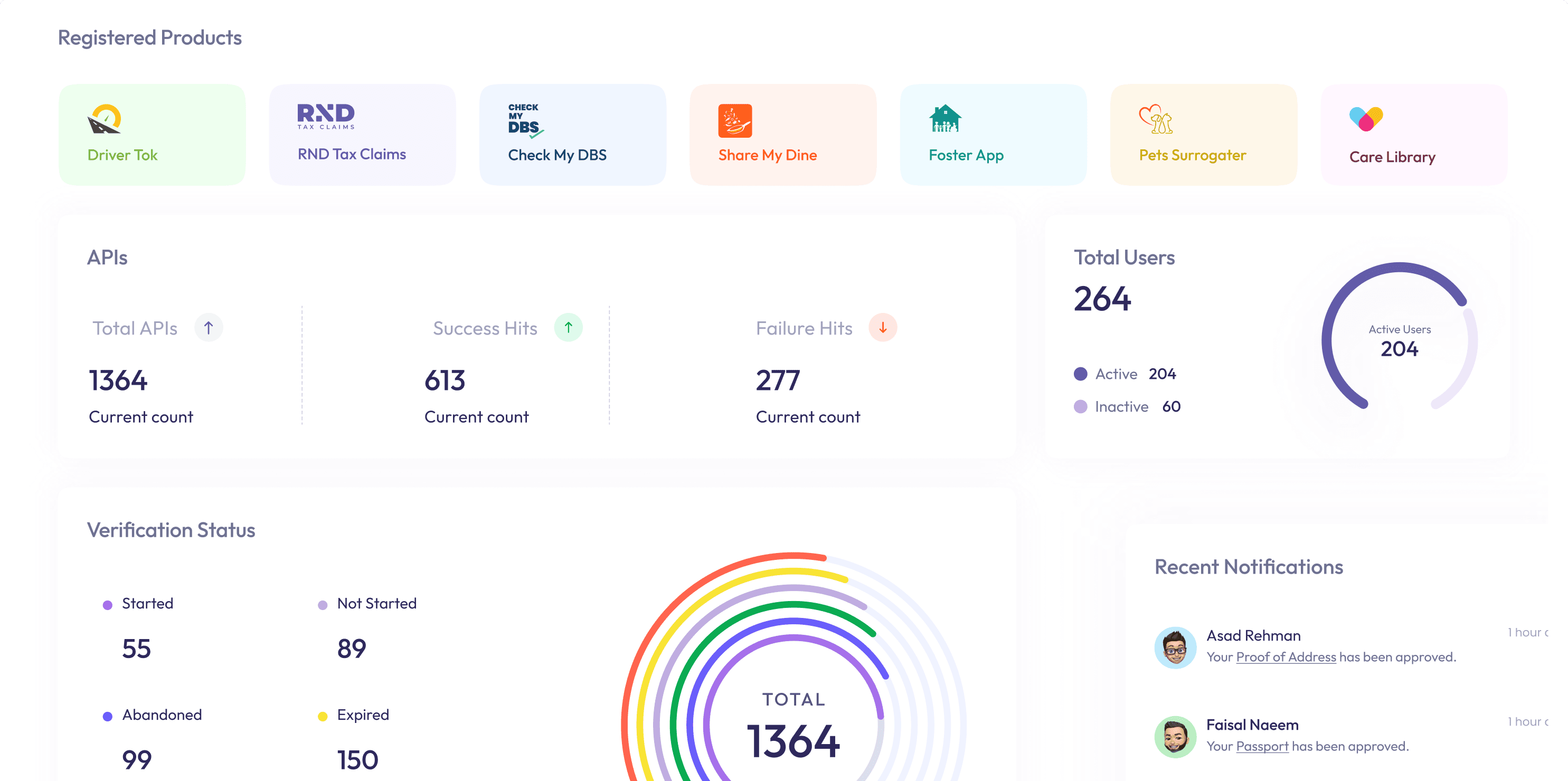Click the Total APIs value 1364
This screenshot has height=781, width=1568.
click(118, 381)
